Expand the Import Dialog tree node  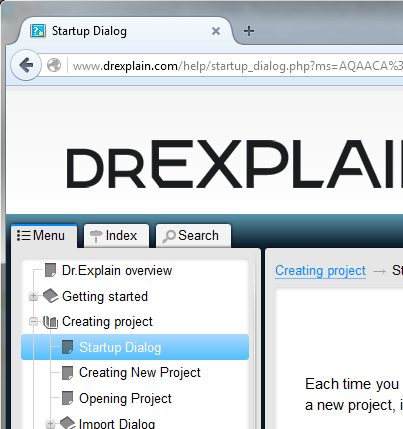[x=50, y=424]
